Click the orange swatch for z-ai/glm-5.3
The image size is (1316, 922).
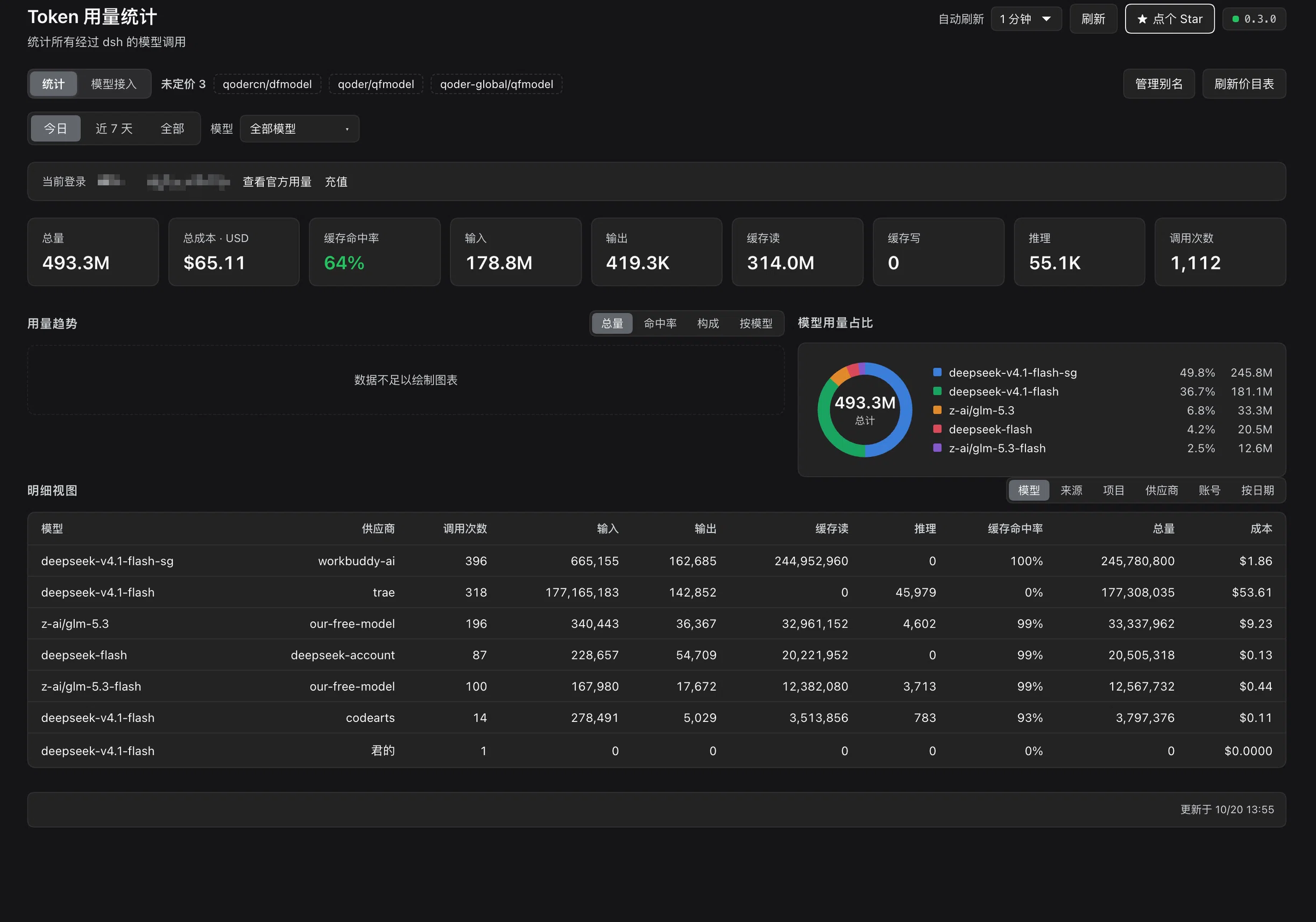937,410
